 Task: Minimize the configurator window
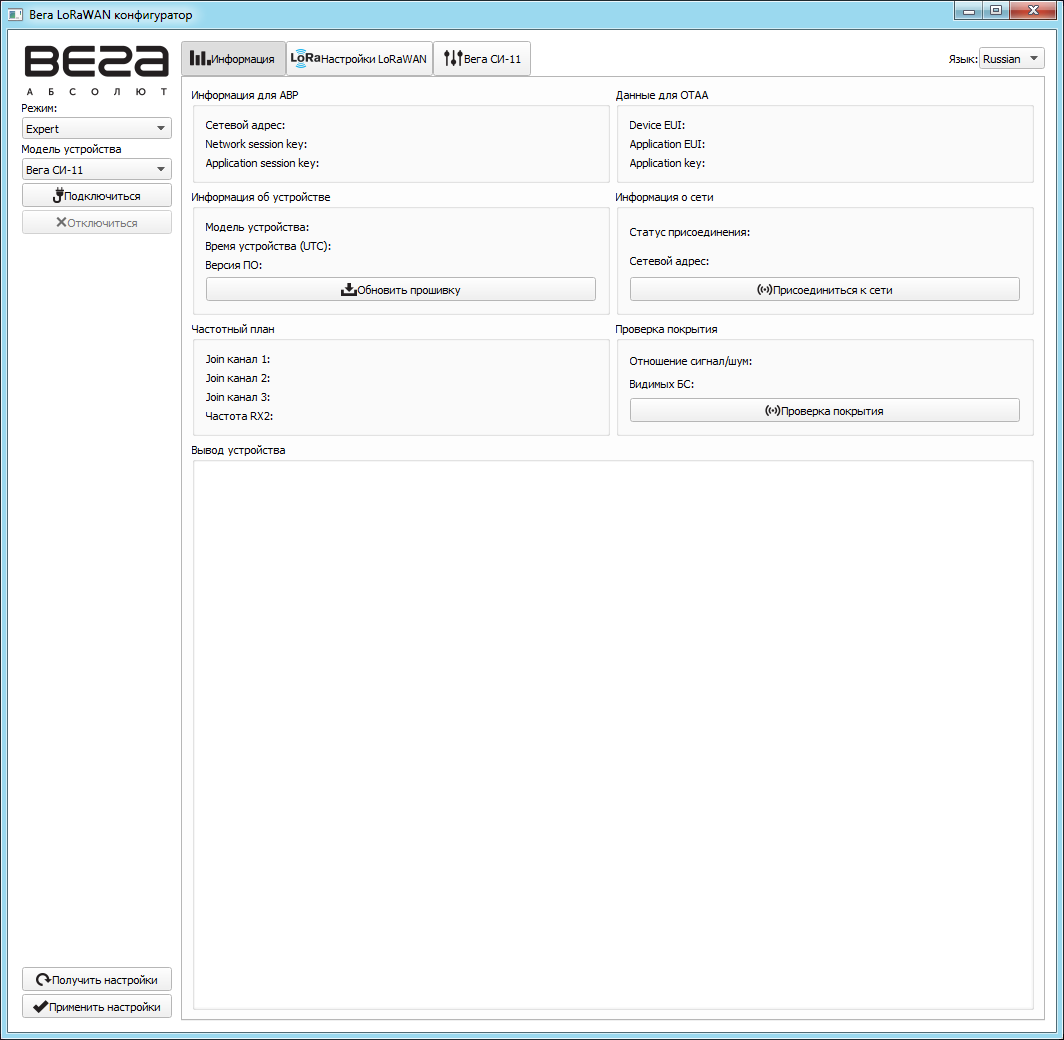[969, 10]
